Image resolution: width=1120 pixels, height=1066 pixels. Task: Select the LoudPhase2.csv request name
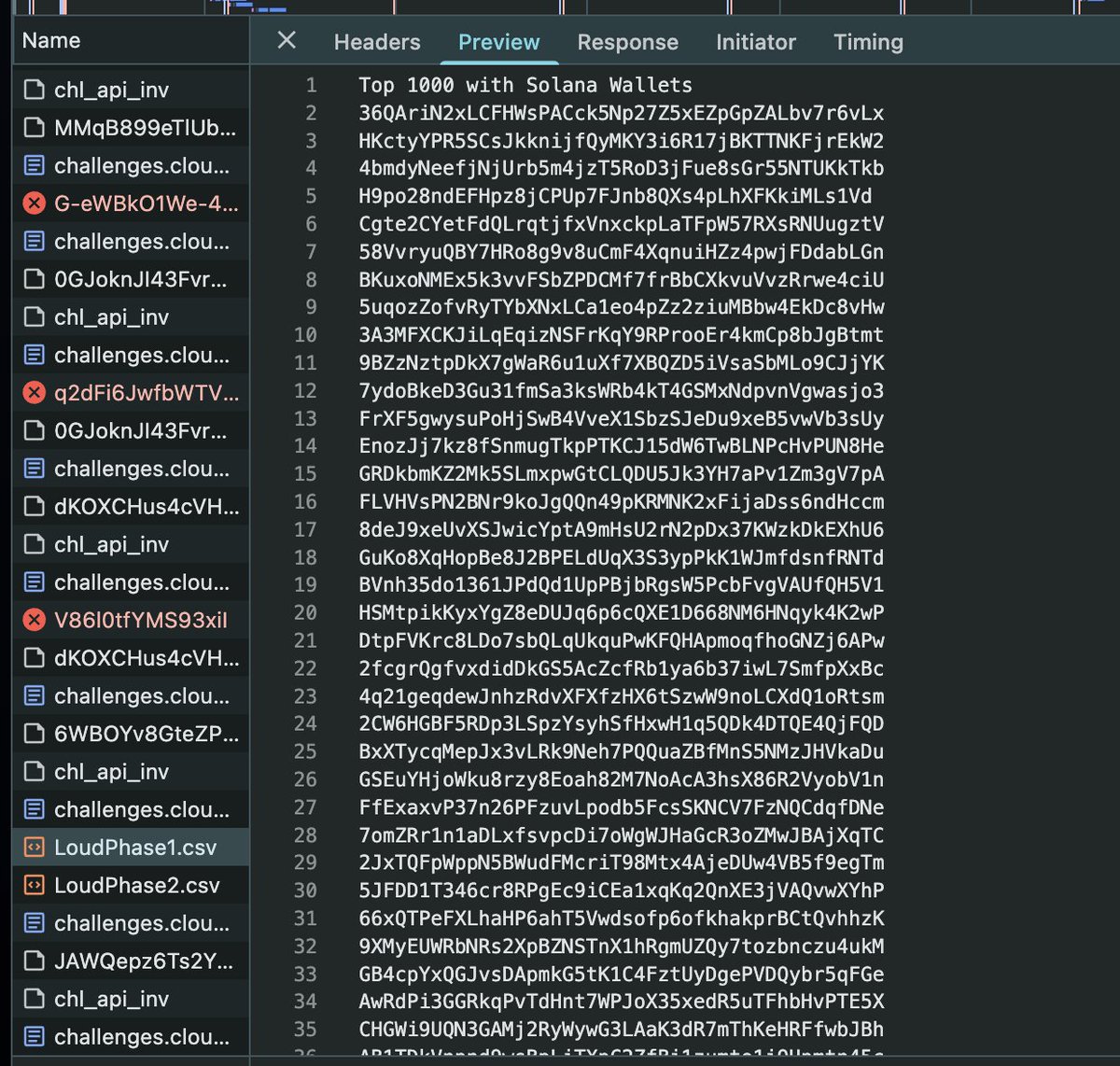tap(137, 885)
